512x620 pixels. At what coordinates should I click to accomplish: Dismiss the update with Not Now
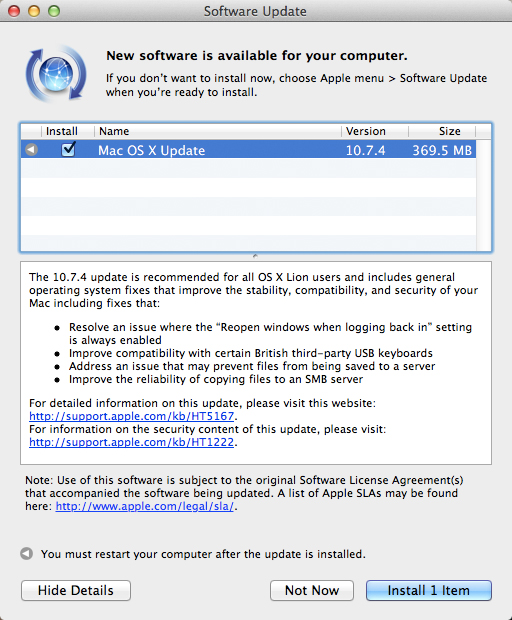pos(312,590)
